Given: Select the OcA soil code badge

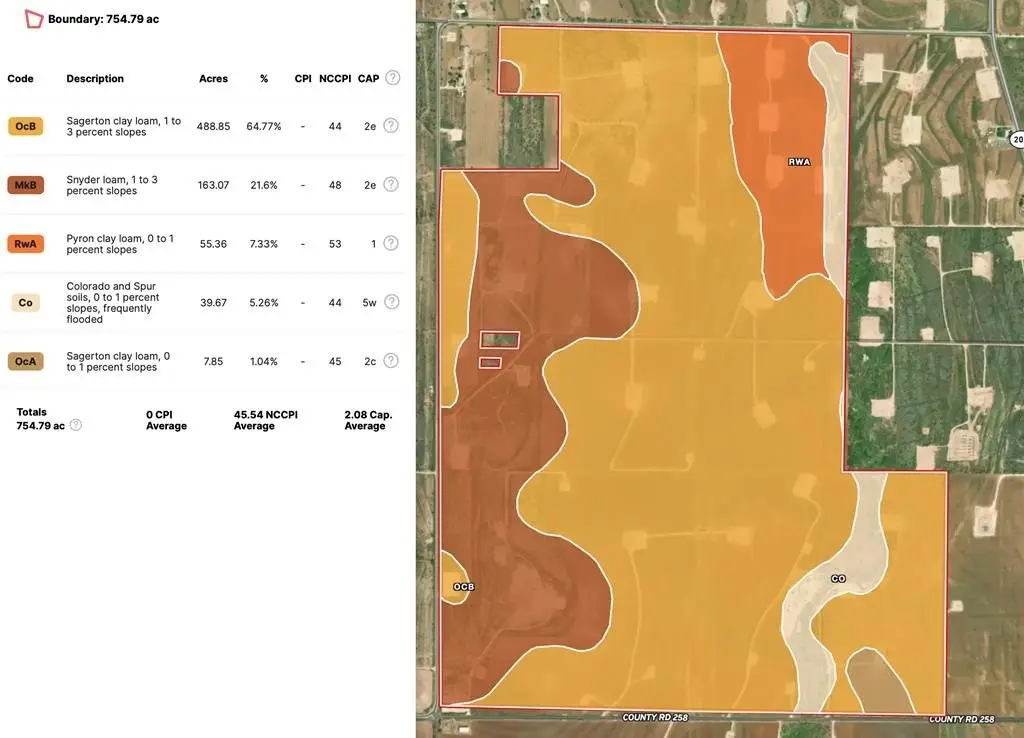Looking at the screenshot, I should (26, 361).
